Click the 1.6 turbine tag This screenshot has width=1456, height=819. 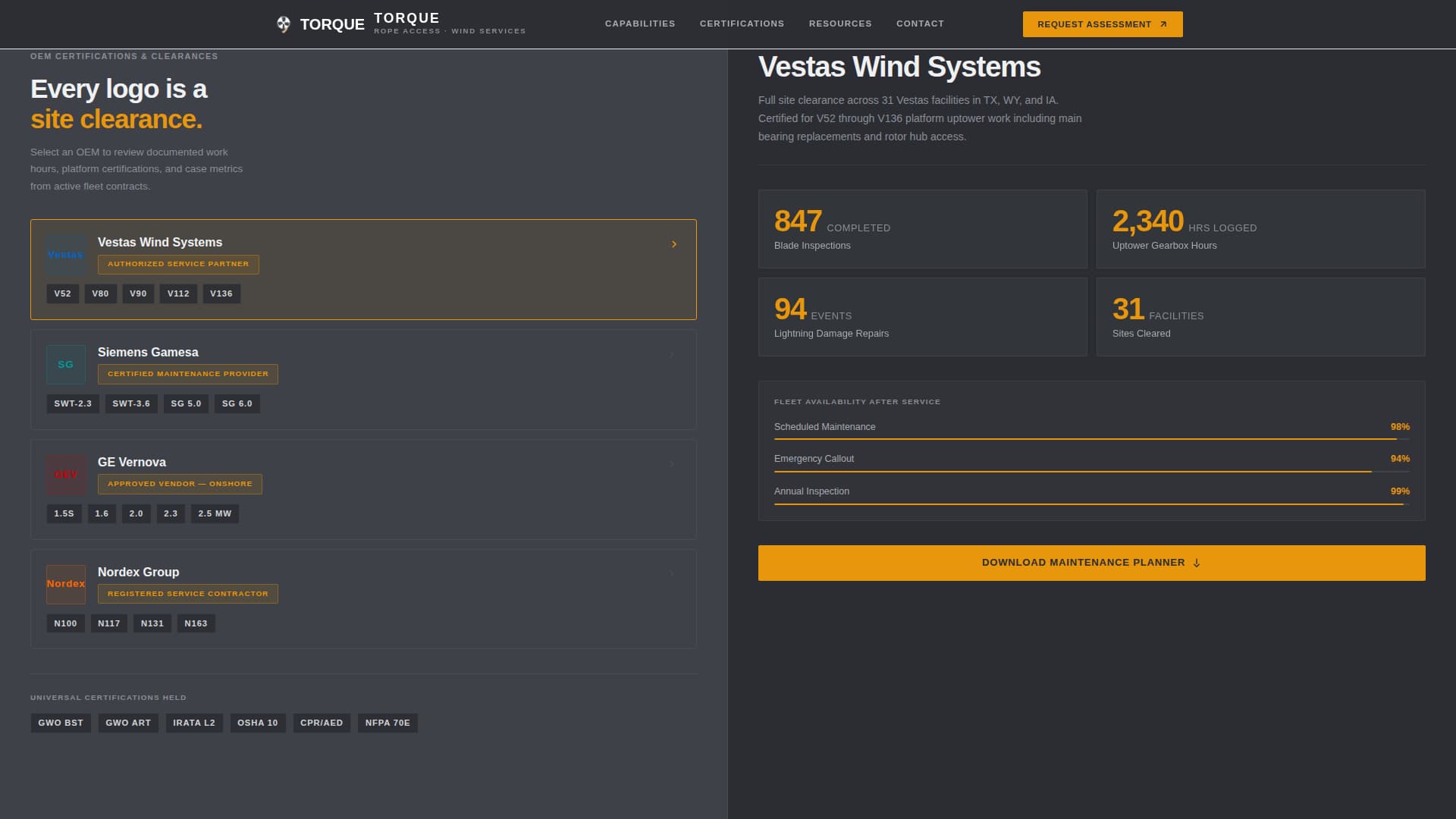point(102,514)
